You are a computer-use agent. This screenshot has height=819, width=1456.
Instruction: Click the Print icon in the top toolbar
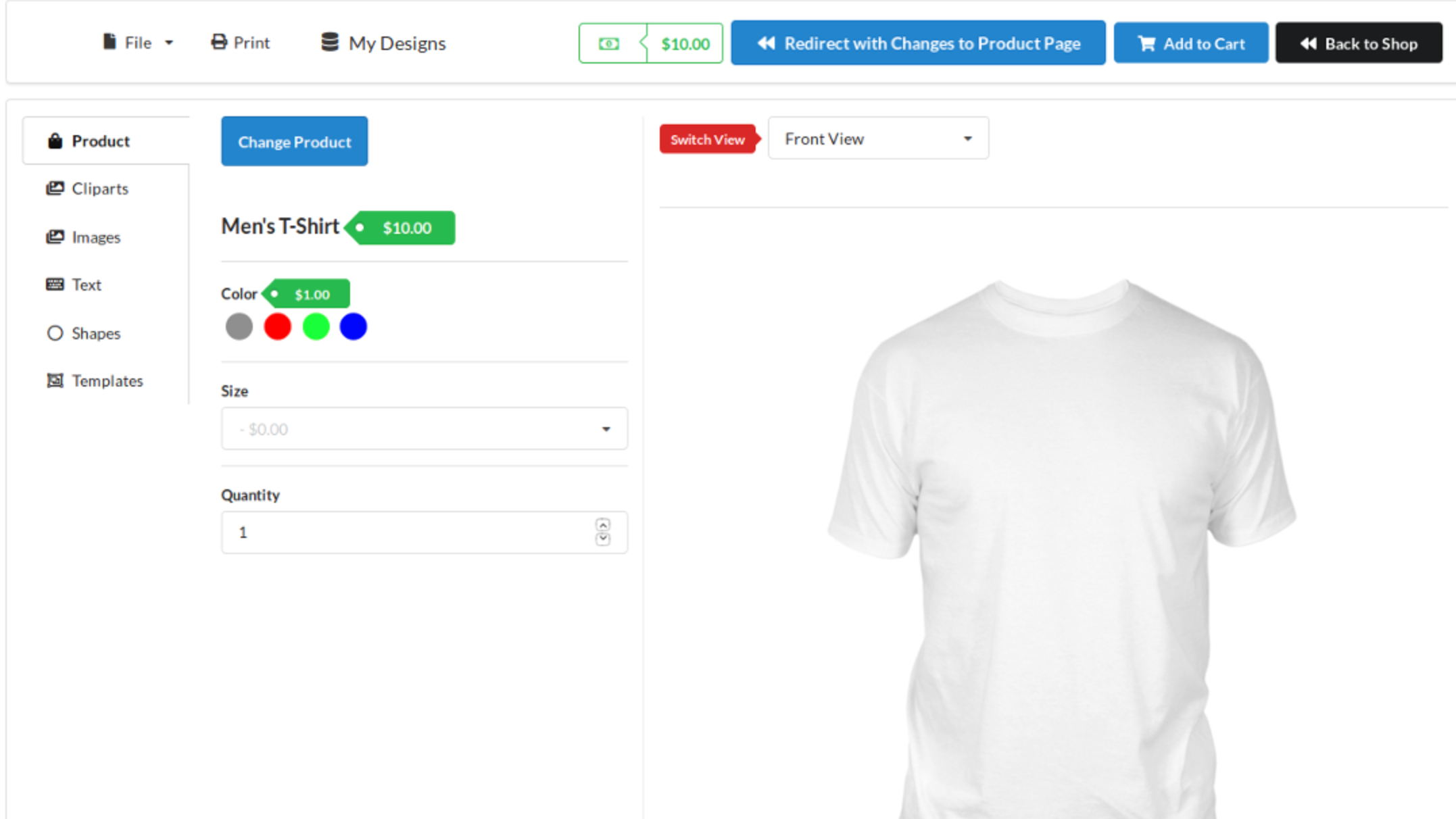tap(218, 41)
